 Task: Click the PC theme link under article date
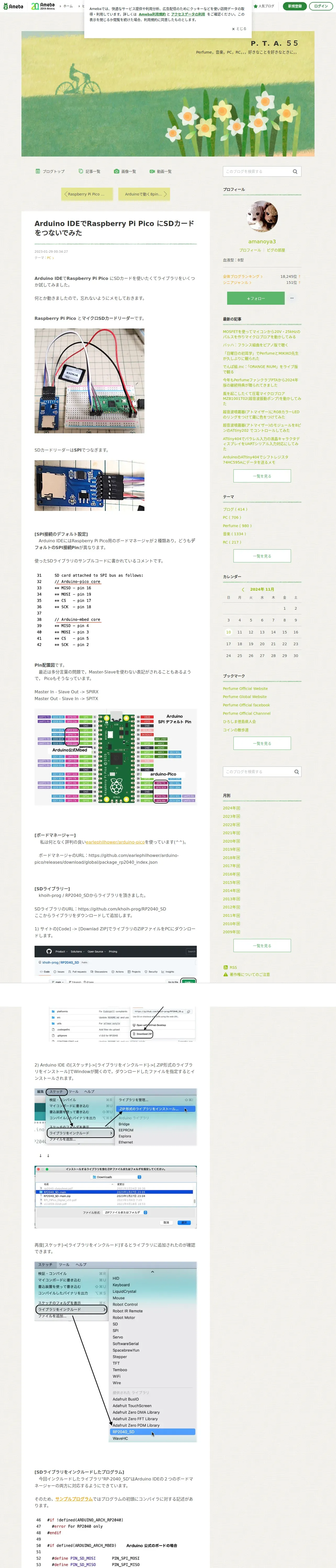click(50, 258)
